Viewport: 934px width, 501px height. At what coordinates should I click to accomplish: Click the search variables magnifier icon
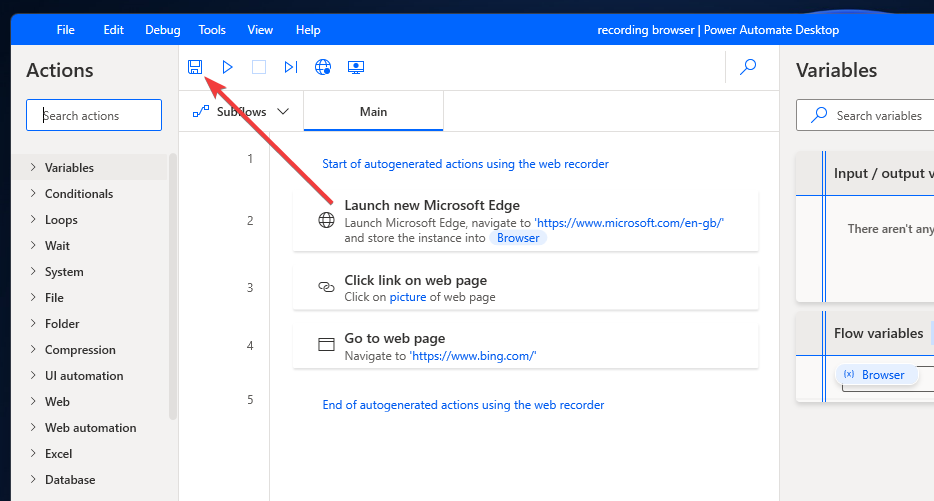[x=819, y=114]
